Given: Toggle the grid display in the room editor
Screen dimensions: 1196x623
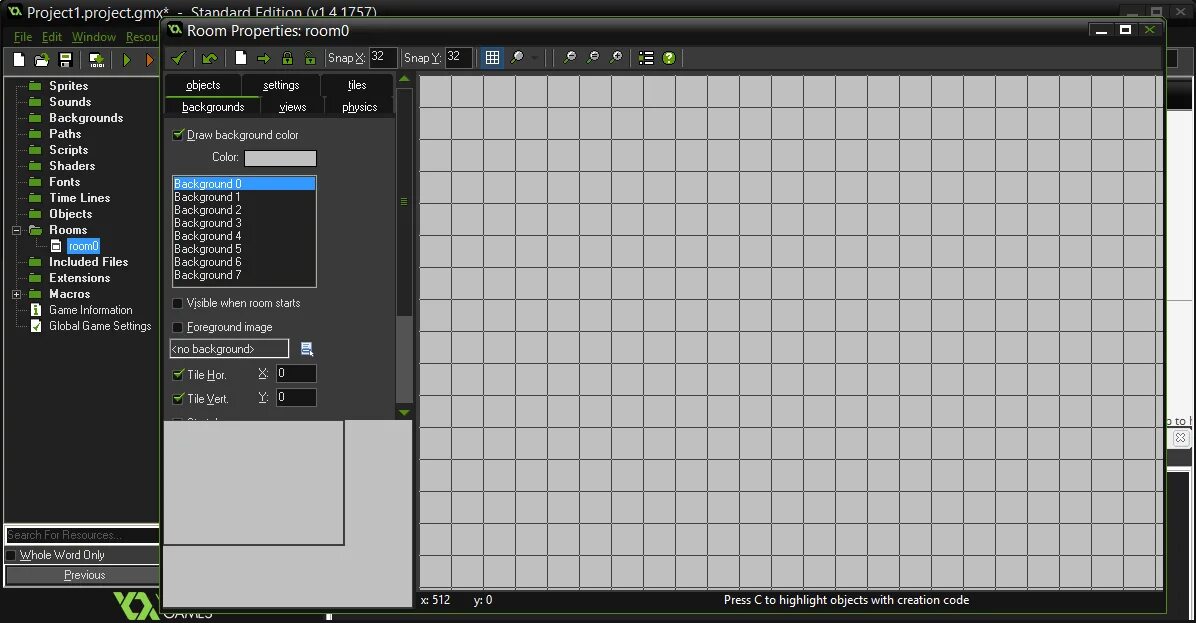Looking at the screenshot, I should point(492,58).
